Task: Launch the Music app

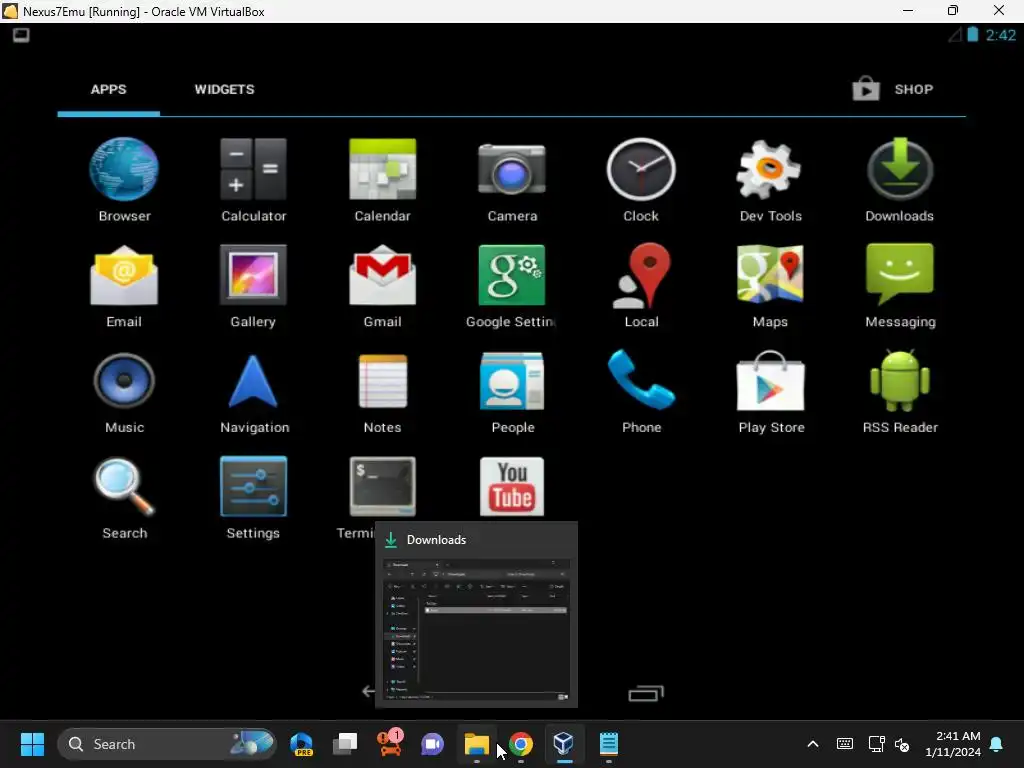Action: 124,391
